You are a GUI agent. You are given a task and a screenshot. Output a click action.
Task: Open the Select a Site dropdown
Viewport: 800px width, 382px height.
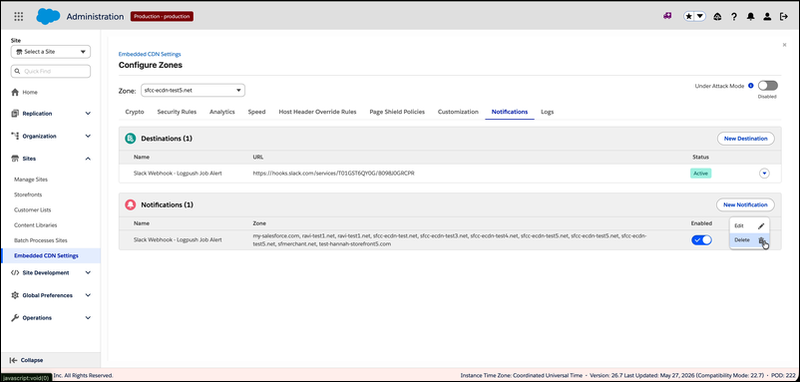(x=51, y=52)
